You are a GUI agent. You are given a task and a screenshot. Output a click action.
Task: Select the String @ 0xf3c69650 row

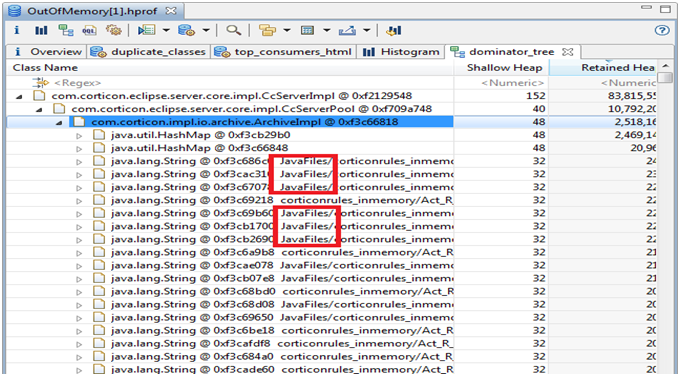331,317
